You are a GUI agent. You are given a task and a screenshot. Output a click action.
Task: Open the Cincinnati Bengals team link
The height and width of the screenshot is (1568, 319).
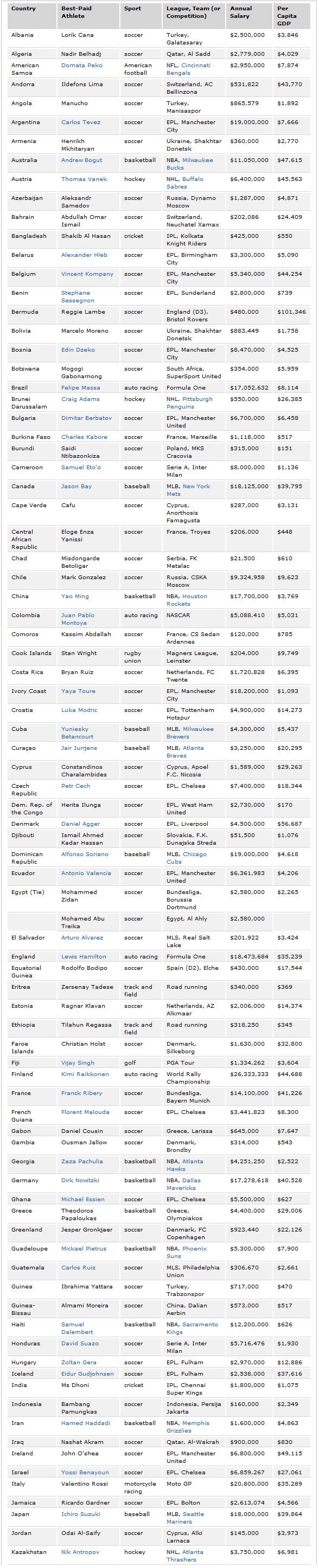[x=188, y=69]
